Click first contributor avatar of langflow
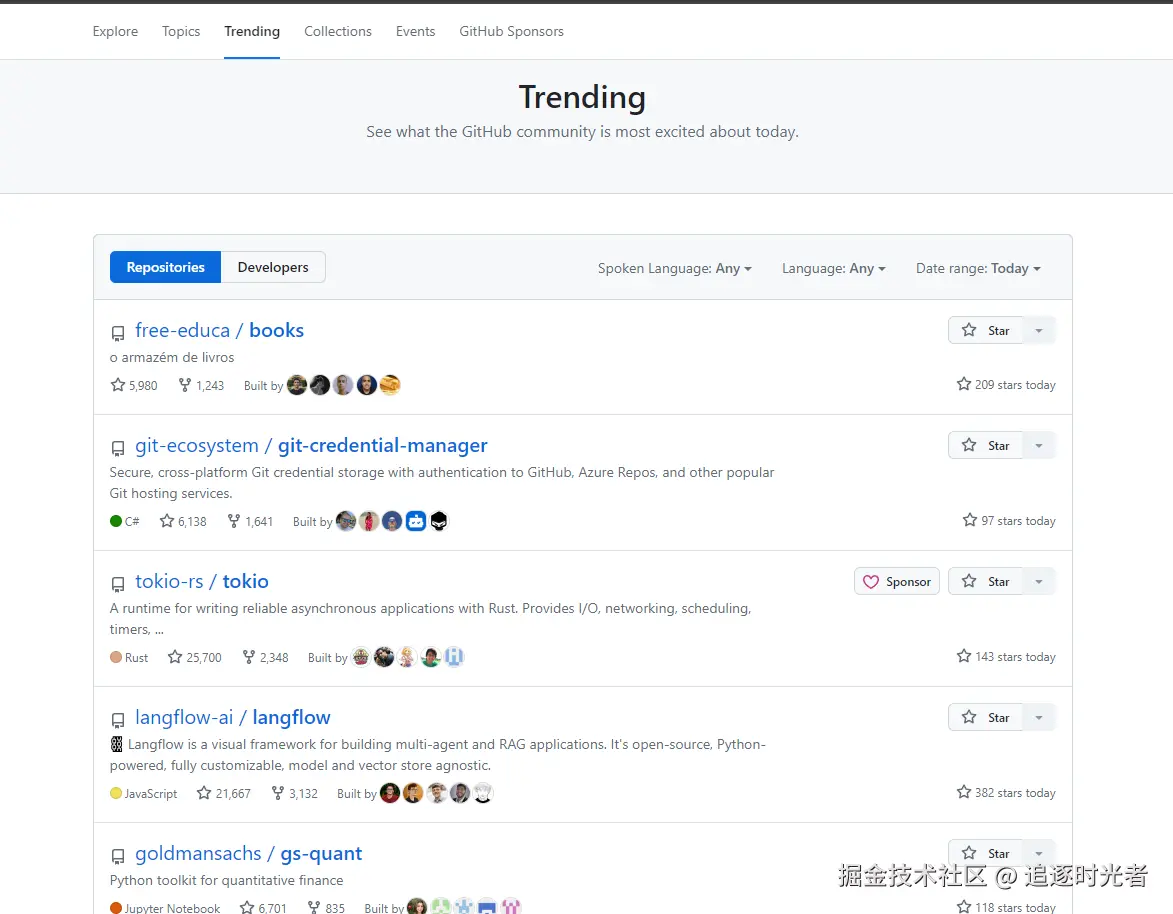This screenshot has height=914, width=1173. tap(390, 794)
